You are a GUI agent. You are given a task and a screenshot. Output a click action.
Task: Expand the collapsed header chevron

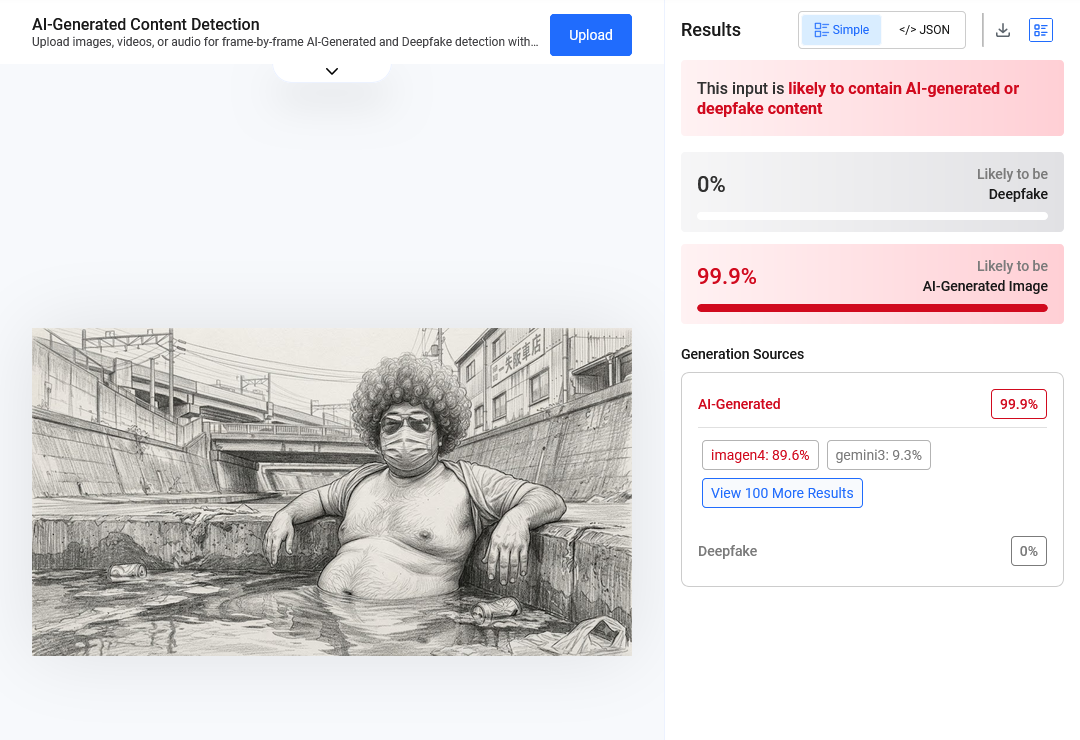(332, 71)
